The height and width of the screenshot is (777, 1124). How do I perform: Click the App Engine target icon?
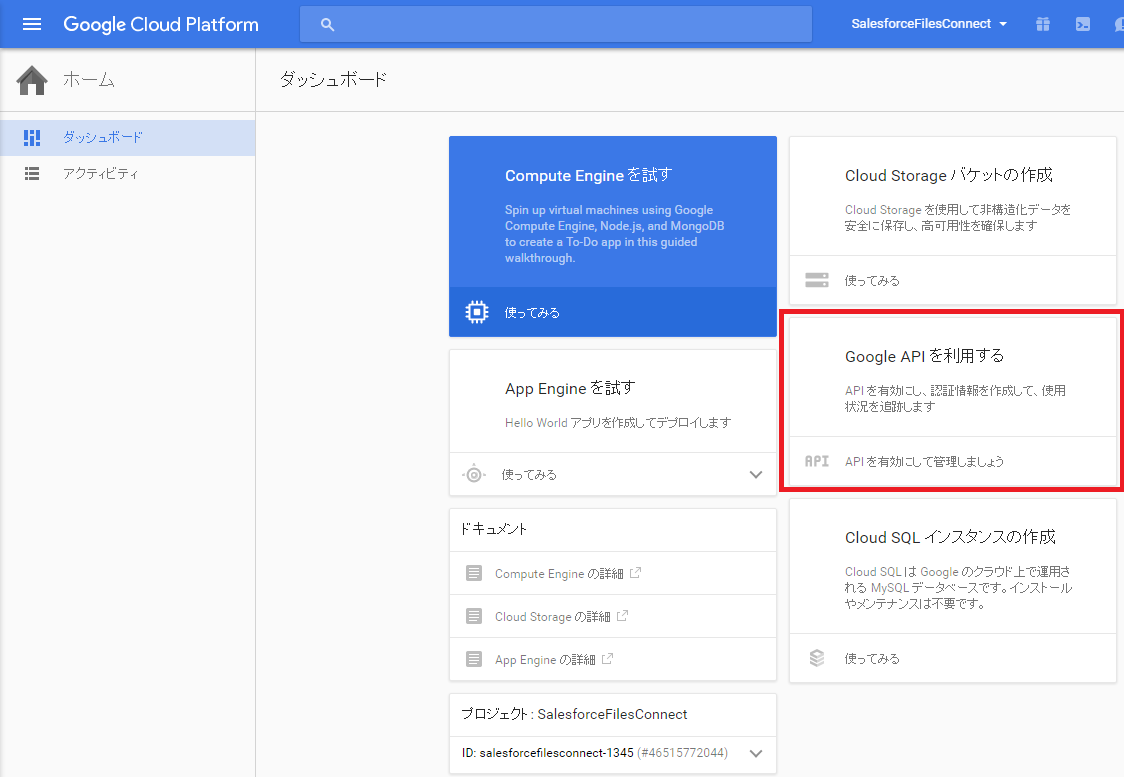click(474, 474)
